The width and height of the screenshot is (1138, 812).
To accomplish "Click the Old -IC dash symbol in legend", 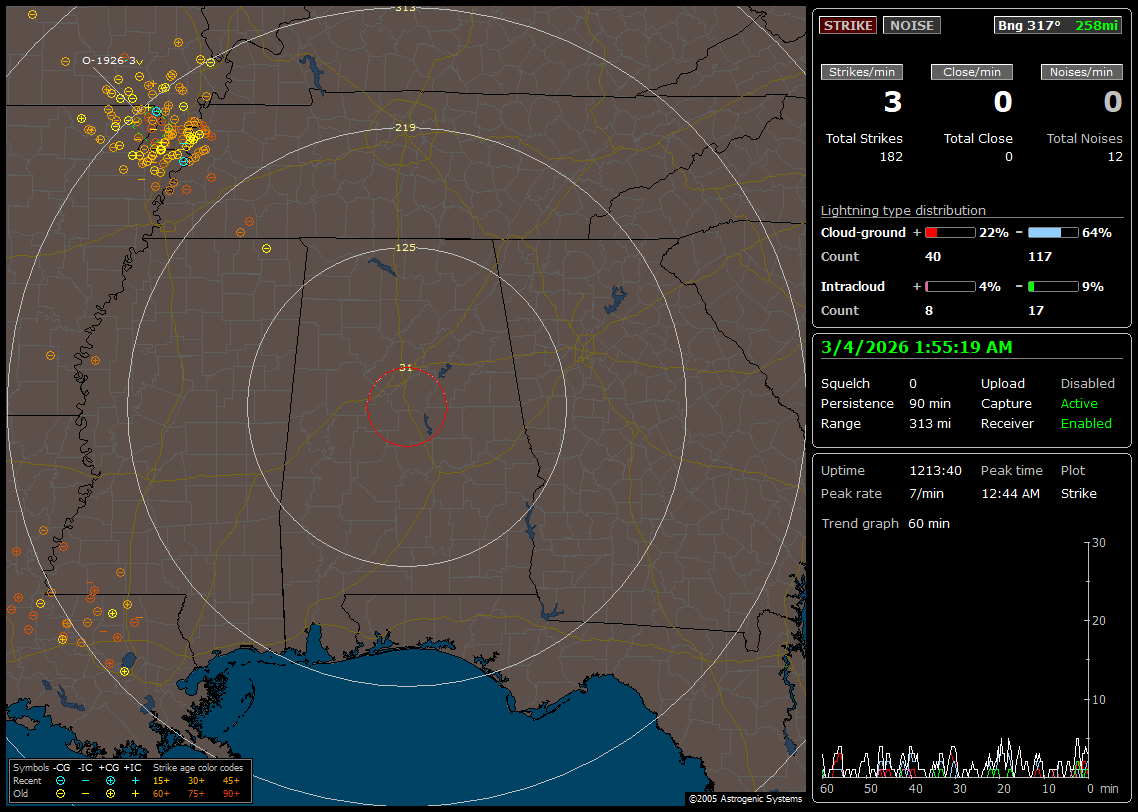I will click(x=85, y=793).
